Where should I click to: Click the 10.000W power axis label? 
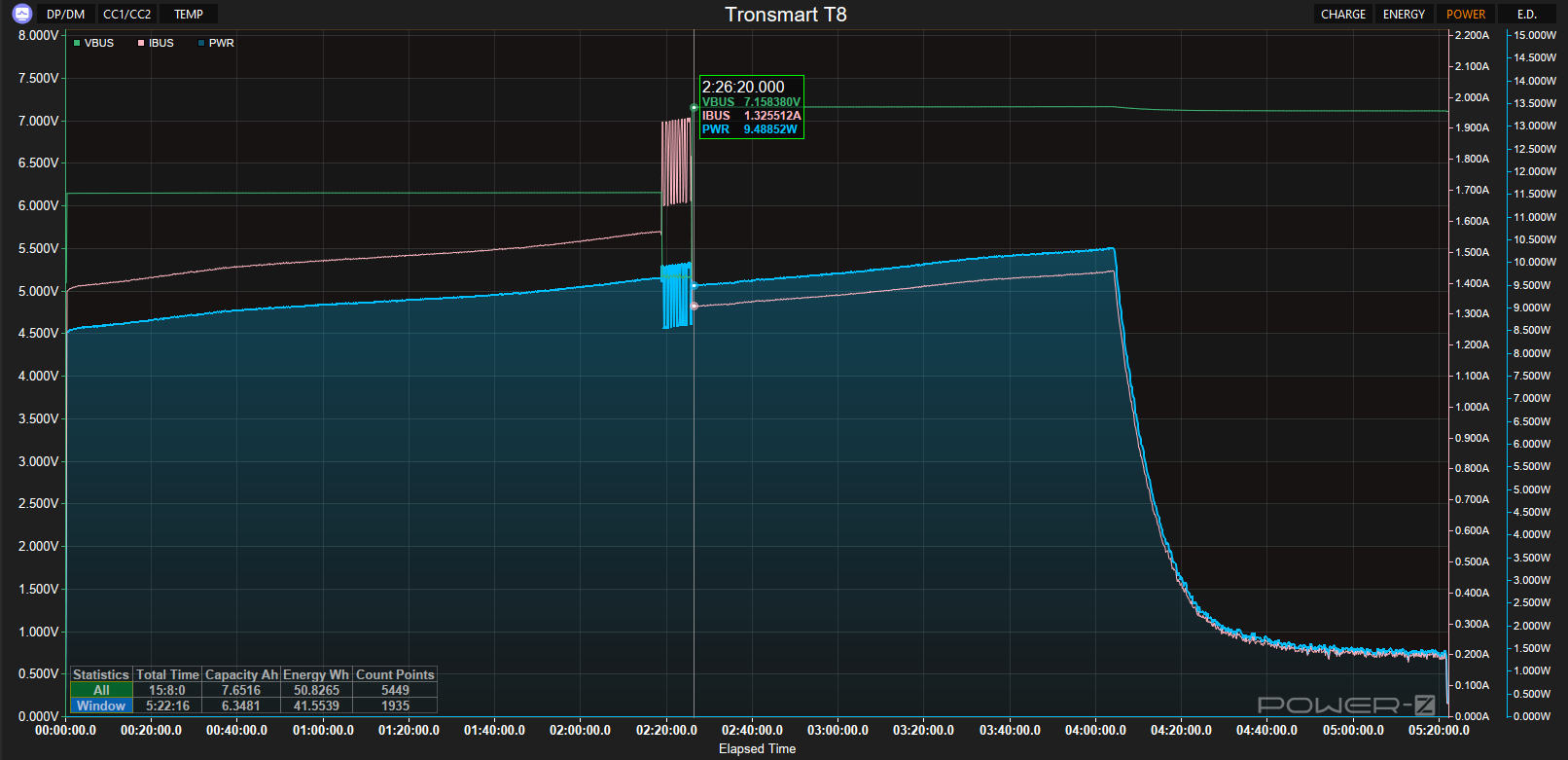[x=1535, y=262]
